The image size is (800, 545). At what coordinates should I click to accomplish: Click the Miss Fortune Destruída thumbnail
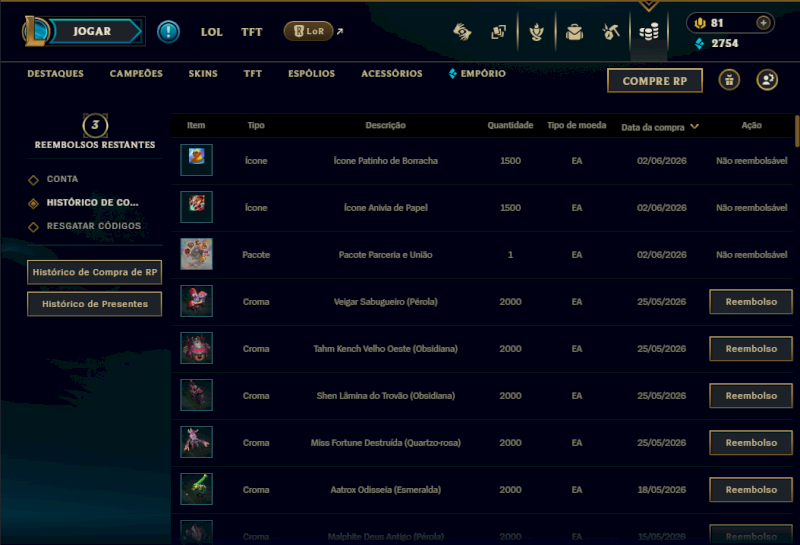[196, 442]
